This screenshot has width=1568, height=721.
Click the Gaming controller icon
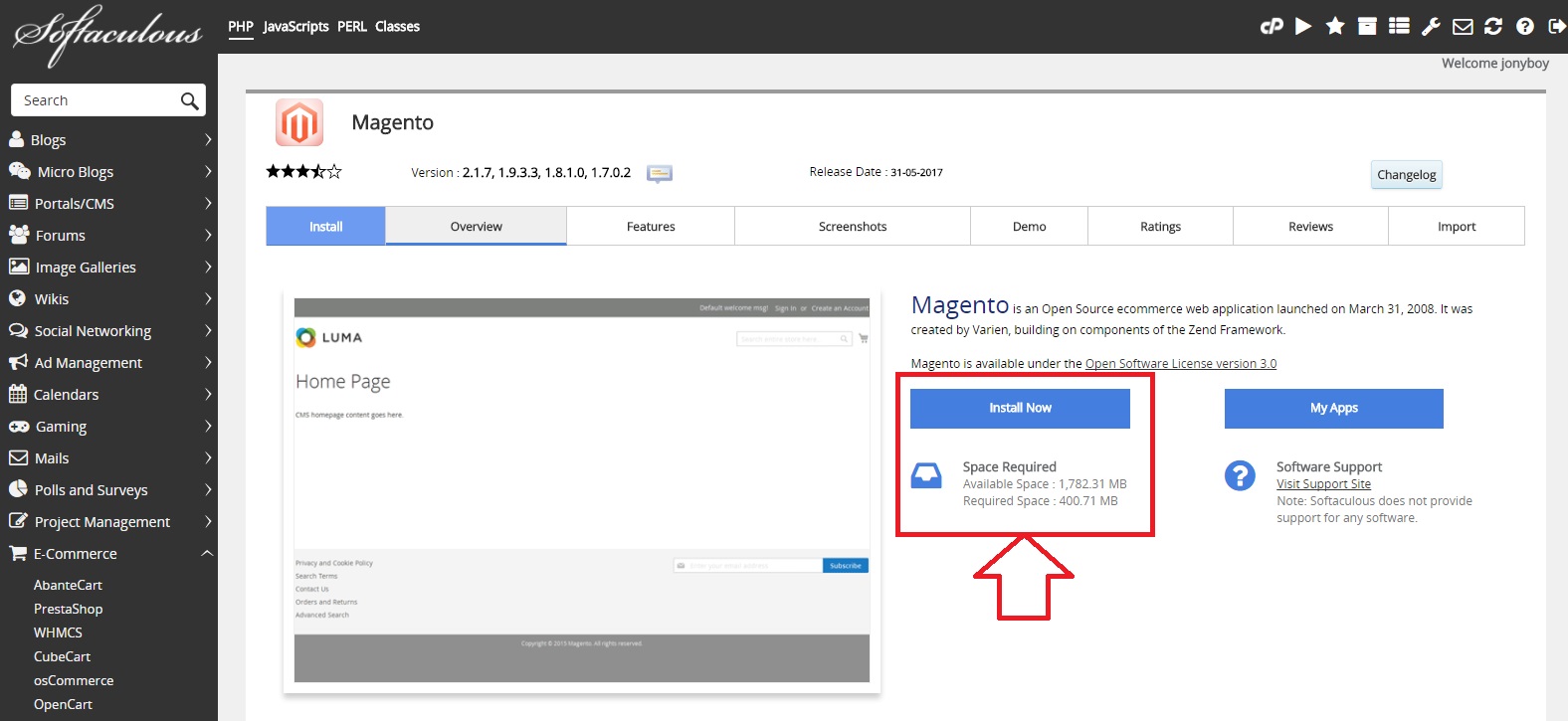[x=19, y=426]
